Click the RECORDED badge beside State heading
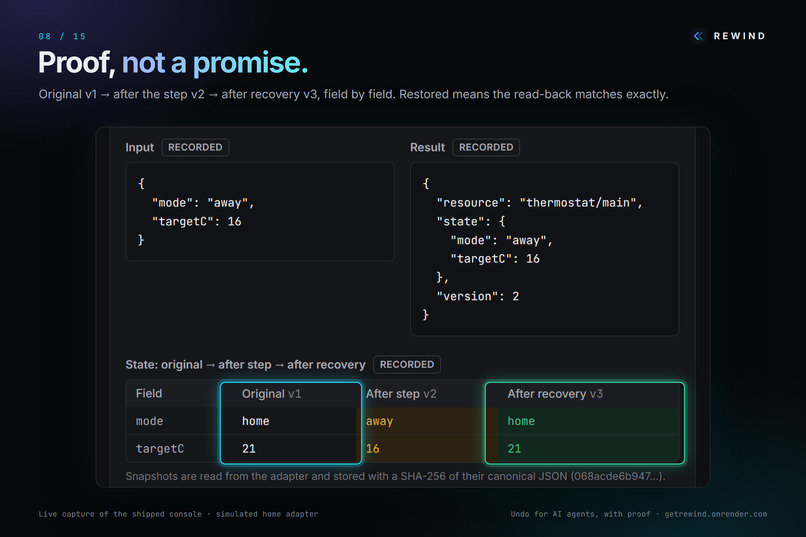The width and height of the screenshot is (806, 537). click(x=407, y=364)
